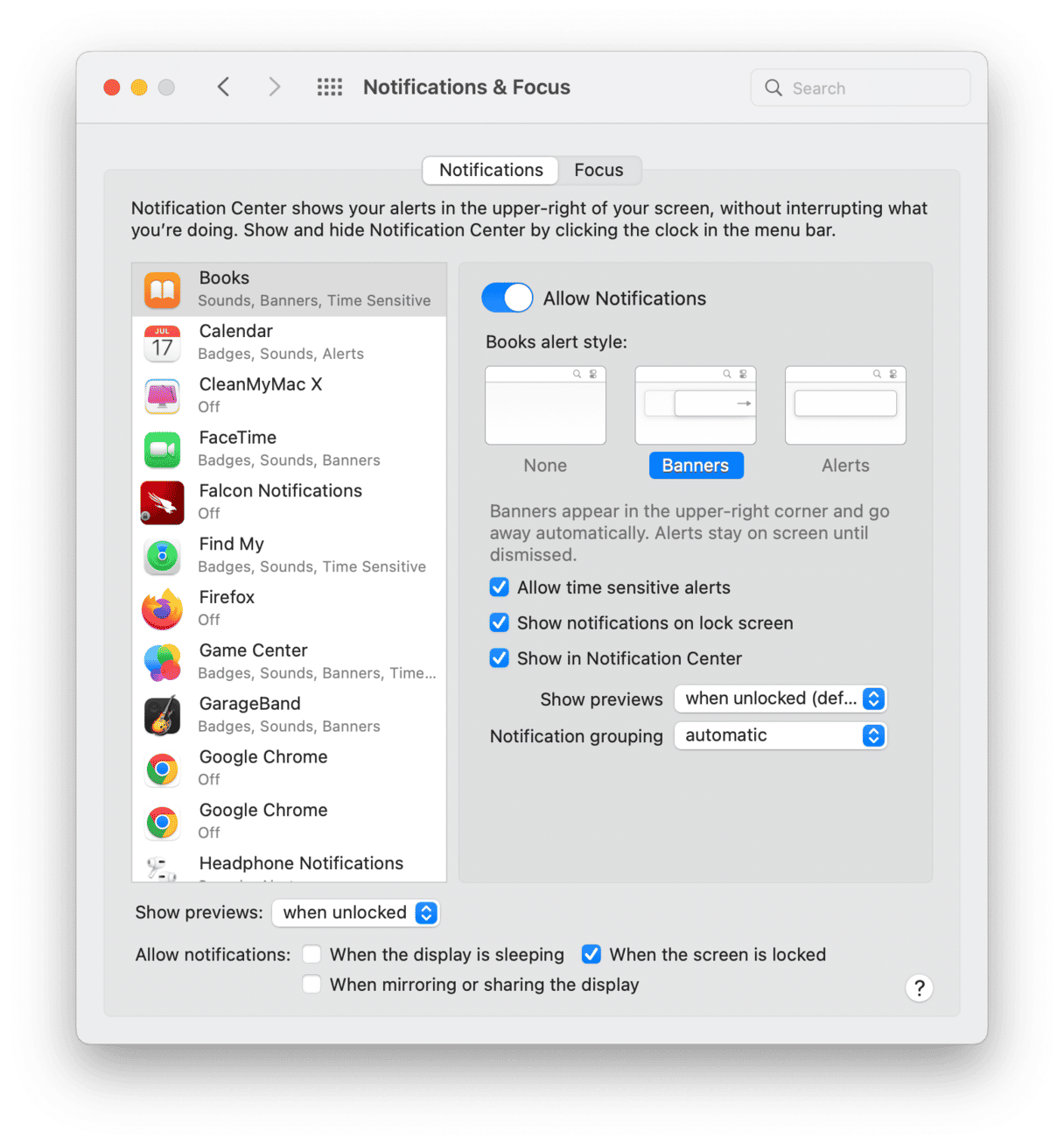Go forward with the right chevron
The height and width of the screenshot is (1145, 1064).
tap(275, 87)
